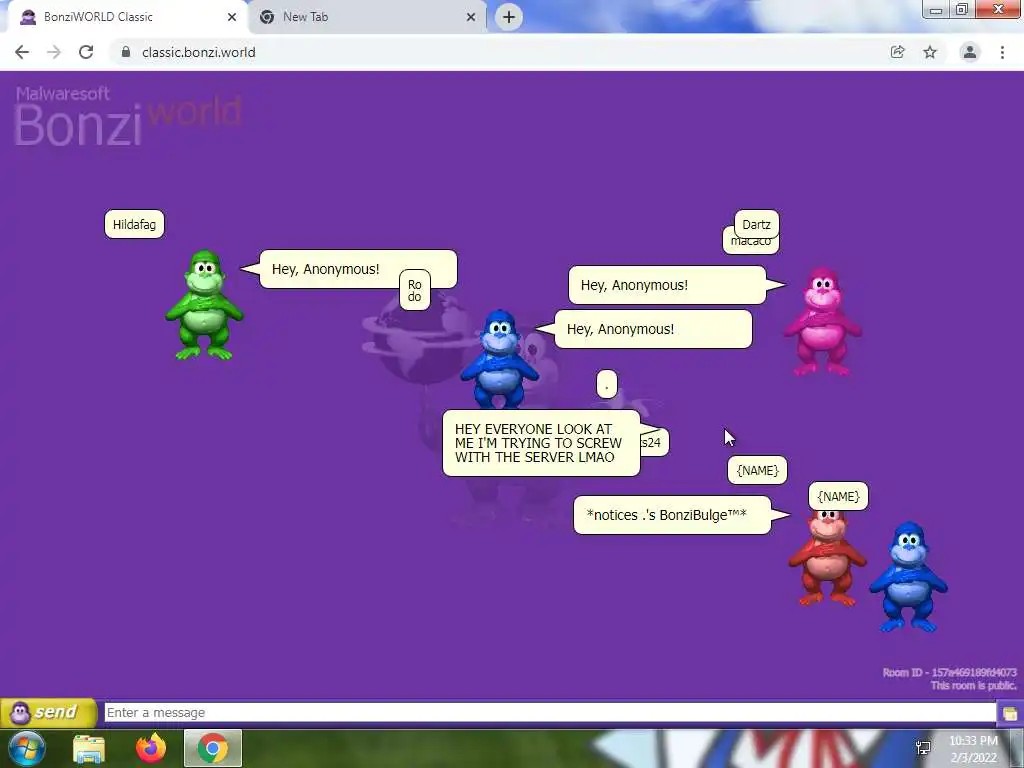Bookmark this tab with star icon
Viewport: 1024px width, 768px height.
(930, 52)
